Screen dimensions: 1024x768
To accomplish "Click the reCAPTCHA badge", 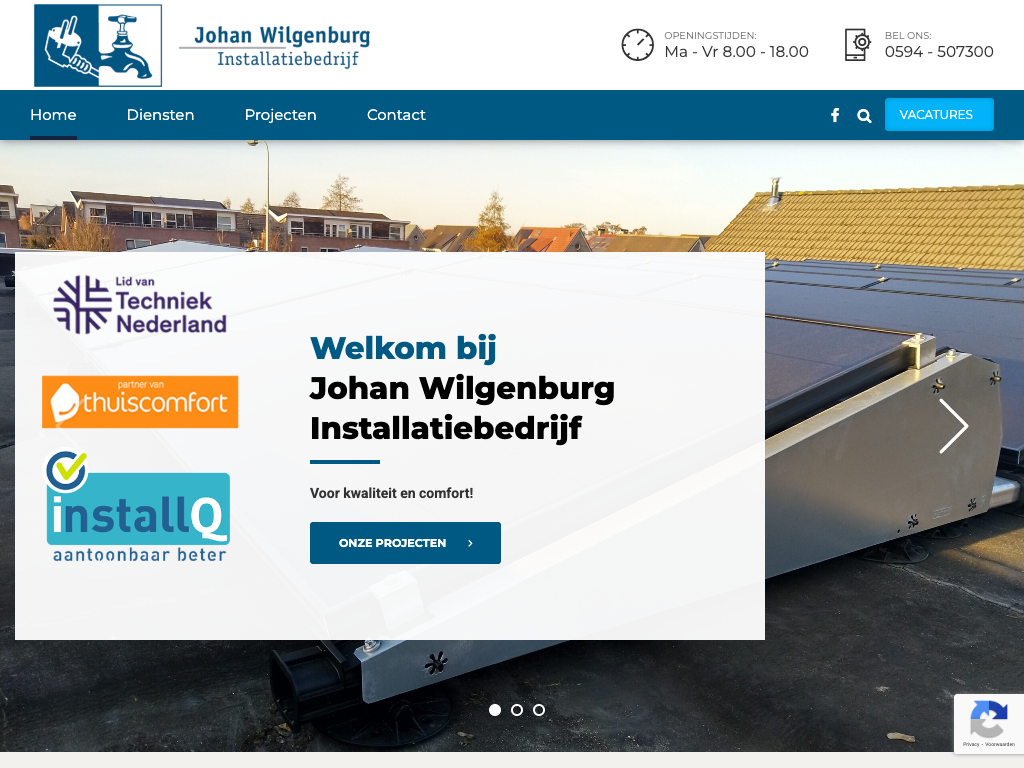I will click(989, 724).
